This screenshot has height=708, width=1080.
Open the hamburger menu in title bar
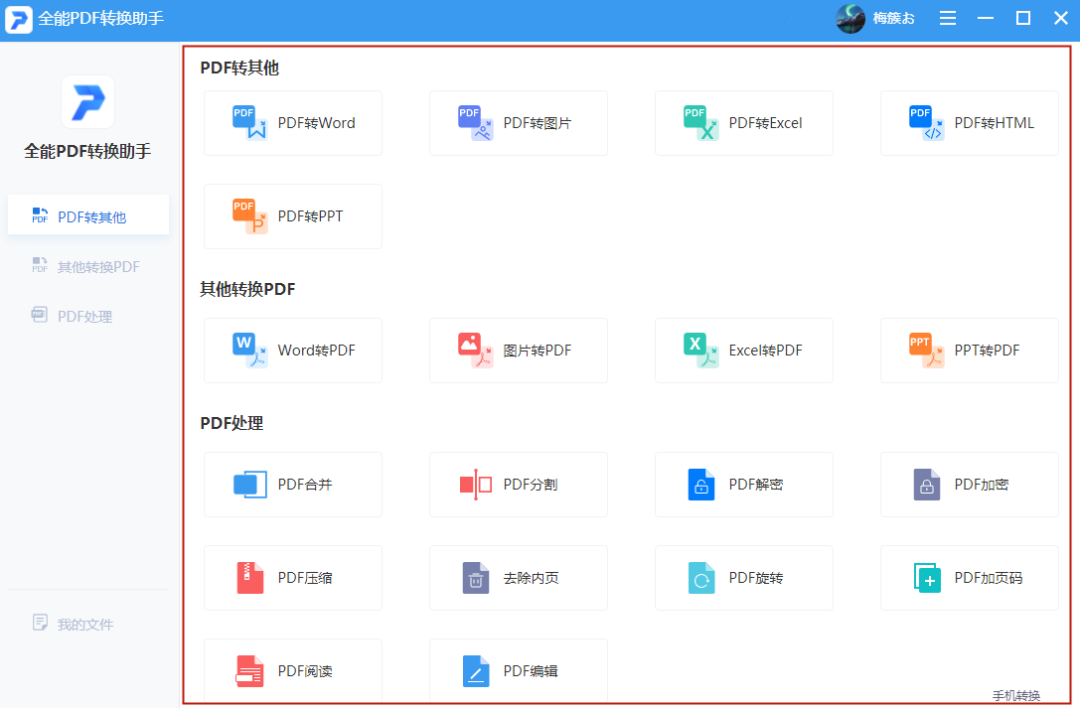click(948, 18)
